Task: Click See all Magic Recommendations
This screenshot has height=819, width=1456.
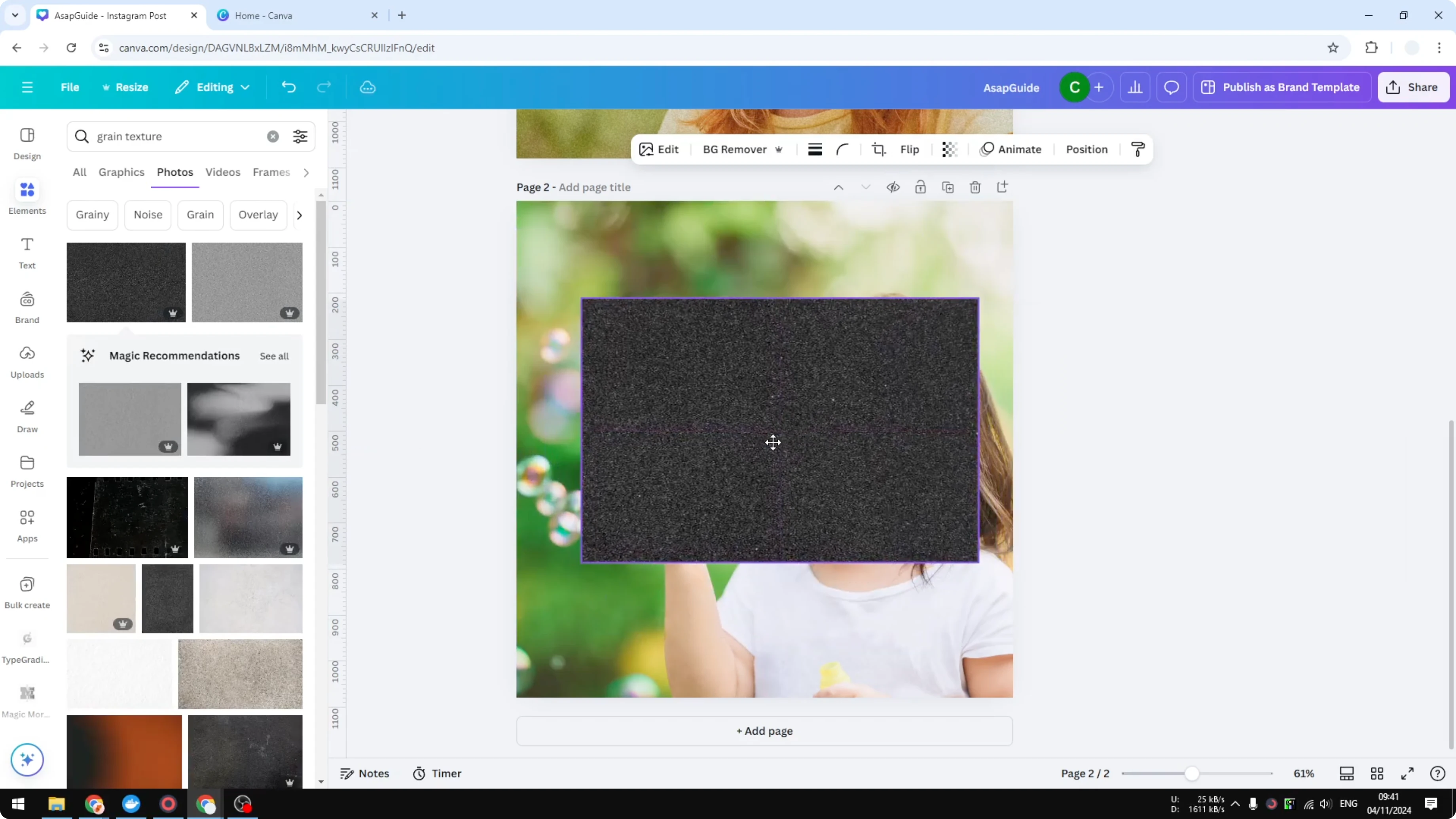Action: [x=274, y=356]
